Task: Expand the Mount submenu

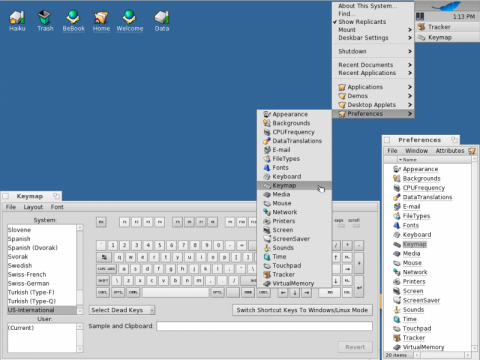Action: pos(373,30)
